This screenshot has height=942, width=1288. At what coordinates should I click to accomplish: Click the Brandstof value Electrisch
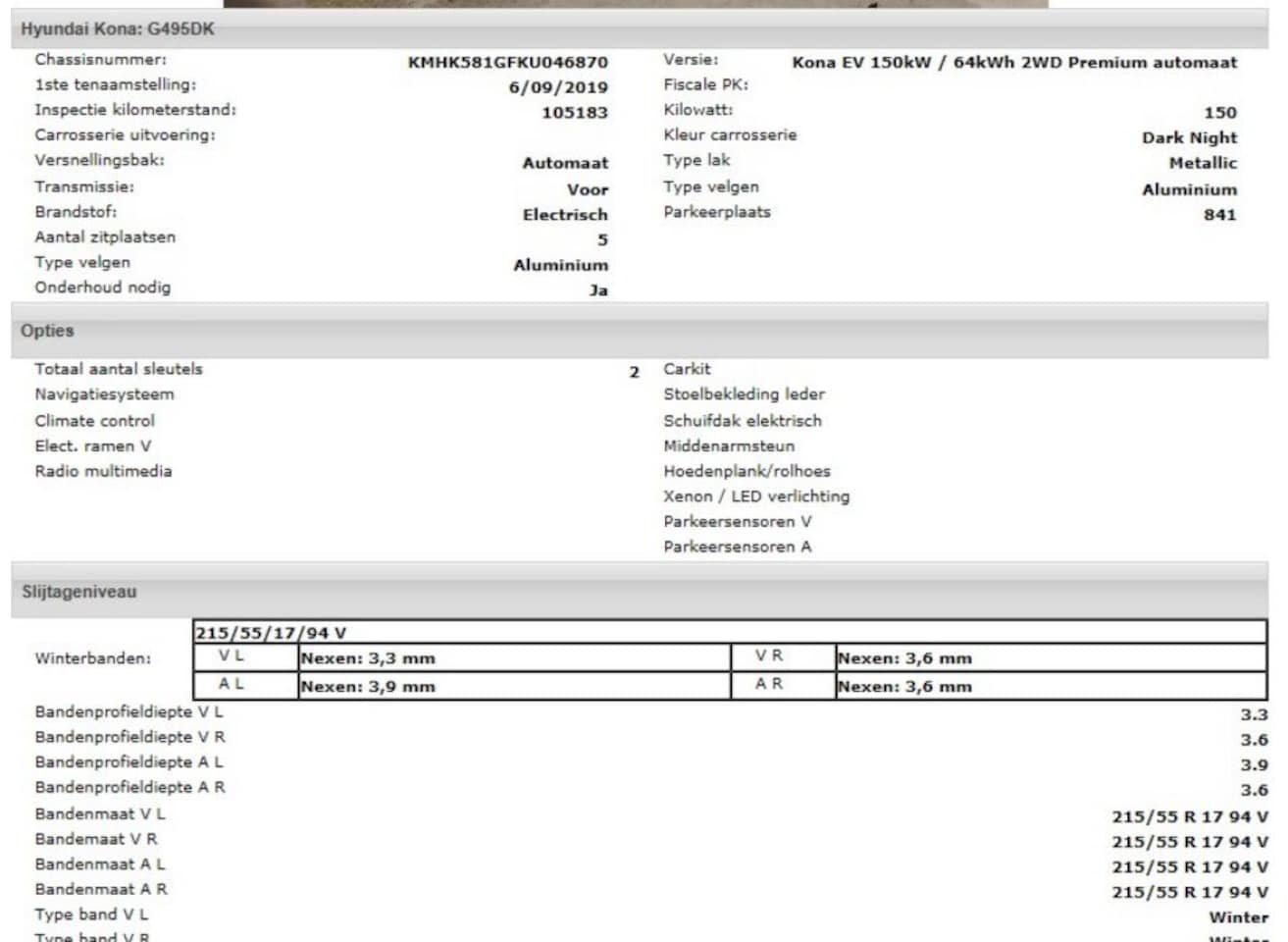[565, 214]
